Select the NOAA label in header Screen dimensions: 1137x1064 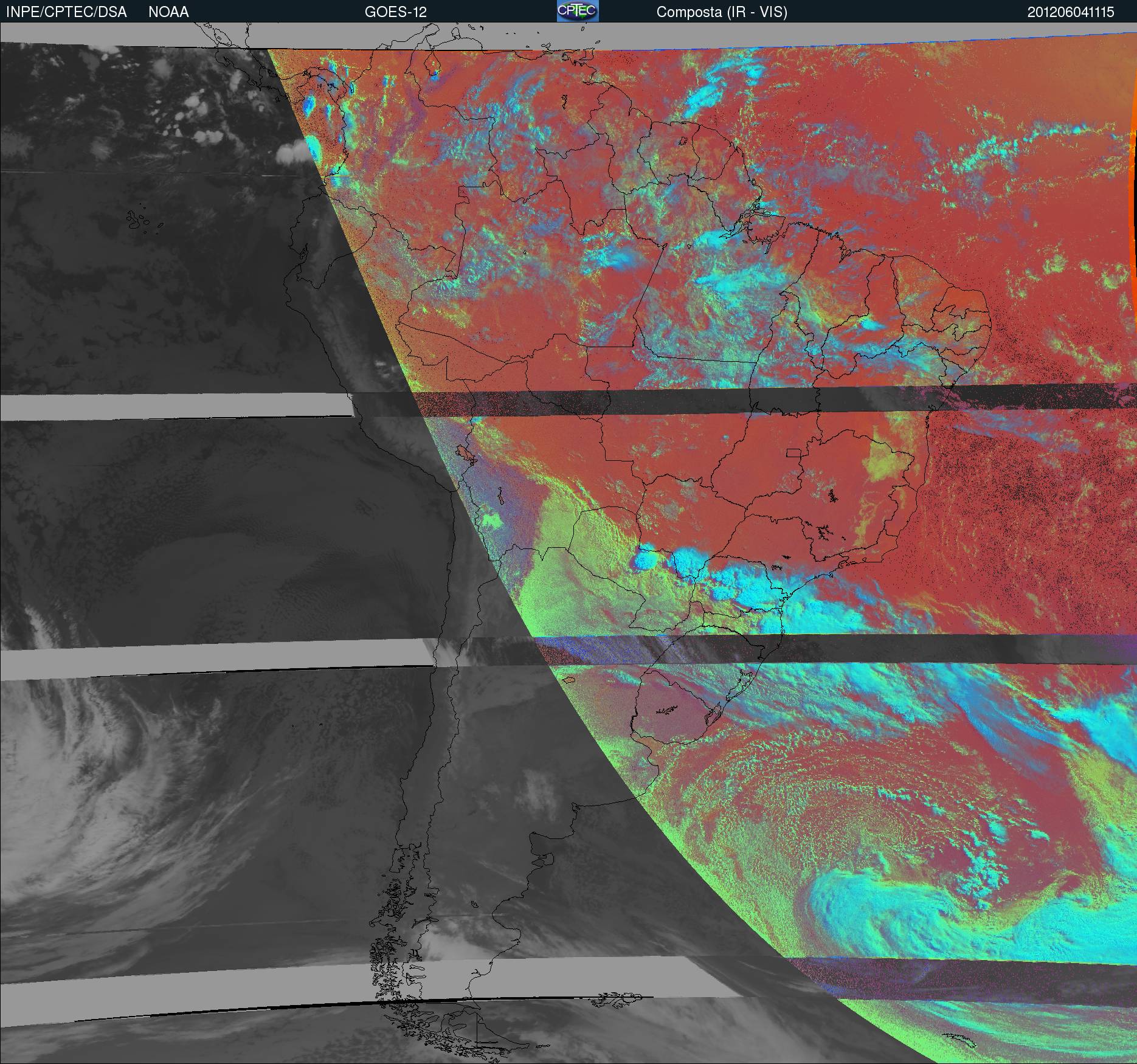click(x=168, y=12)
